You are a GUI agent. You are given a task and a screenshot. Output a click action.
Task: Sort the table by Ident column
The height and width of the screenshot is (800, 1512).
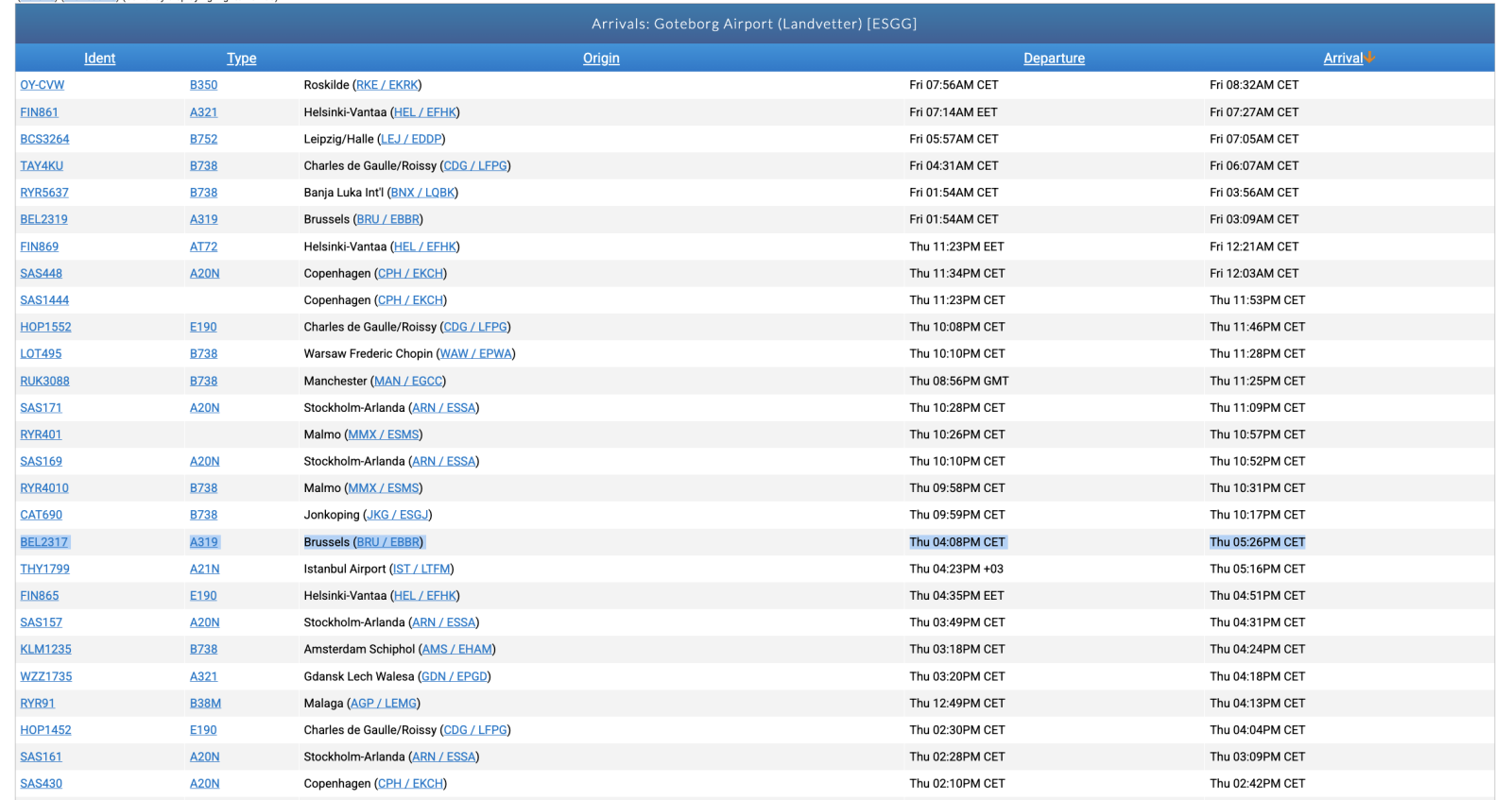[99, 59]
